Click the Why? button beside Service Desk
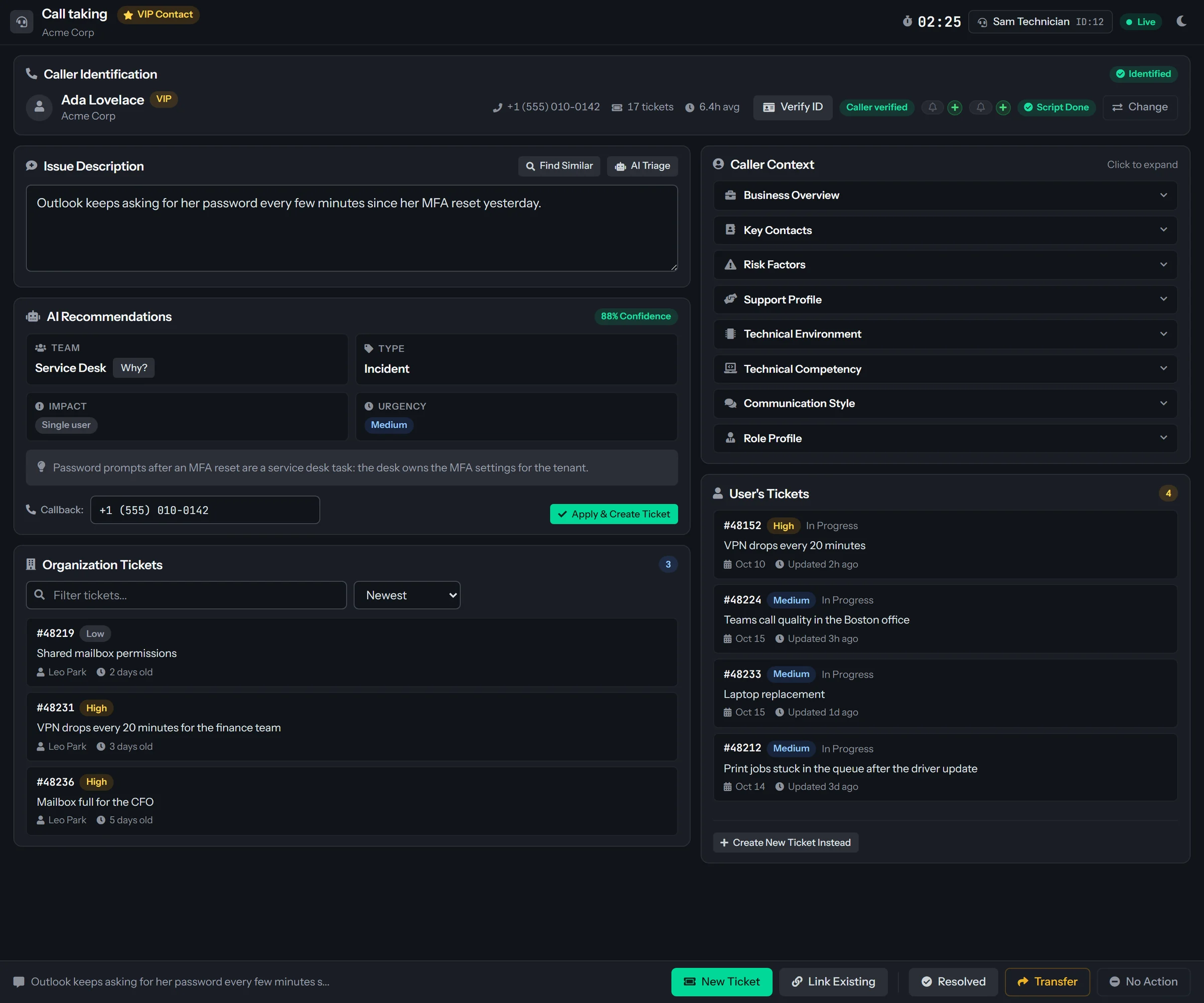This screenshot has width=1204, height=1003. tap(133, 368)
